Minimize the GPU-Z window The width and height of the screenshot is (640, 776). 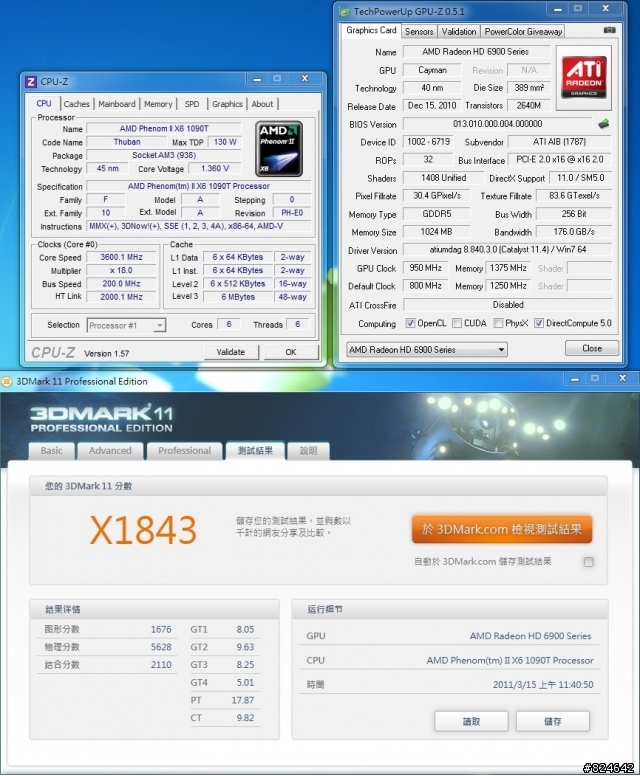pyautogui.click(x=558, y=9)
